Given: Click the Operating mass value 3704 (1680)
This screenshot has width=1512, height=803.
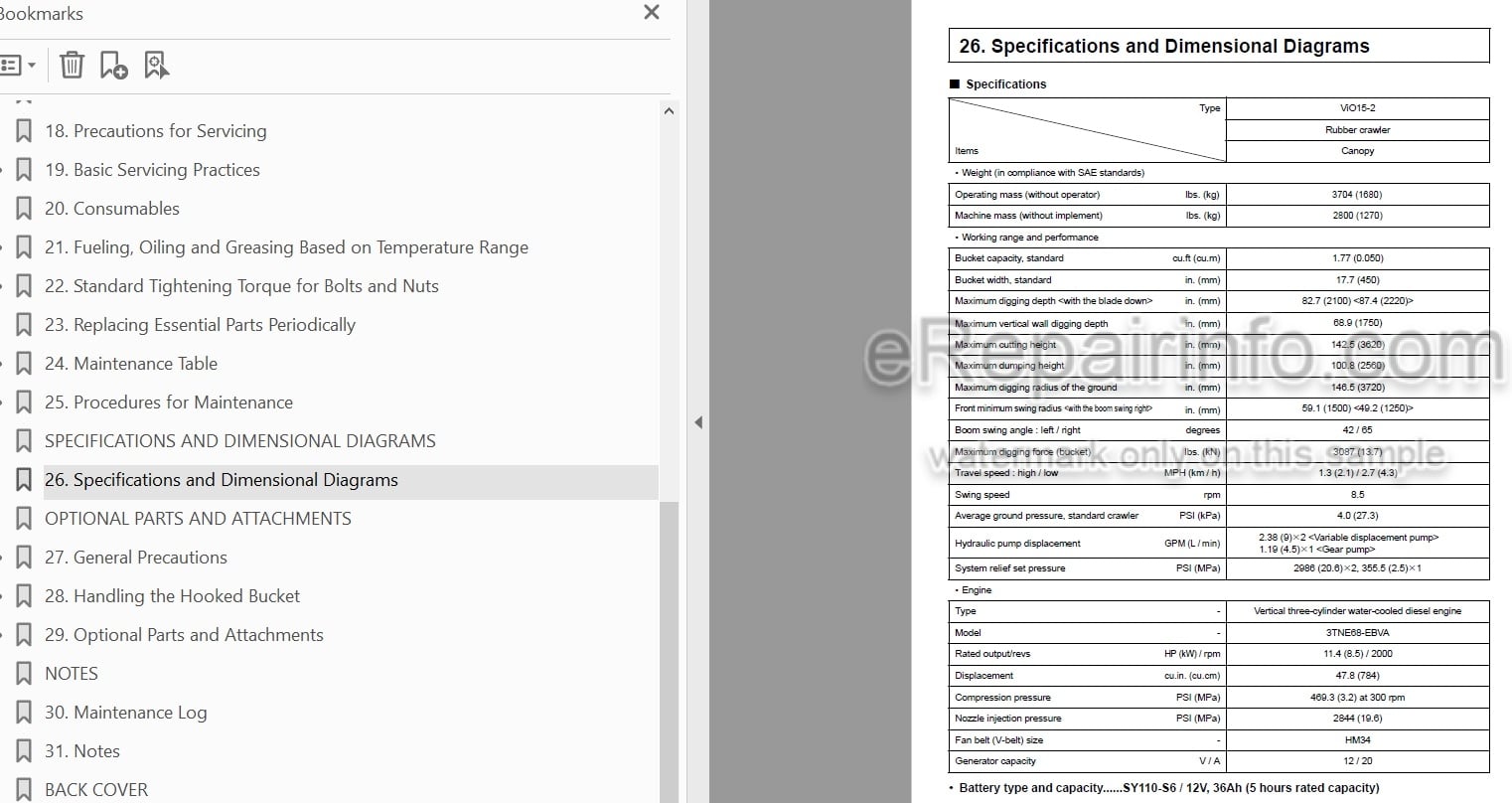Looking at the screenshot, I should coord(1357,195).
